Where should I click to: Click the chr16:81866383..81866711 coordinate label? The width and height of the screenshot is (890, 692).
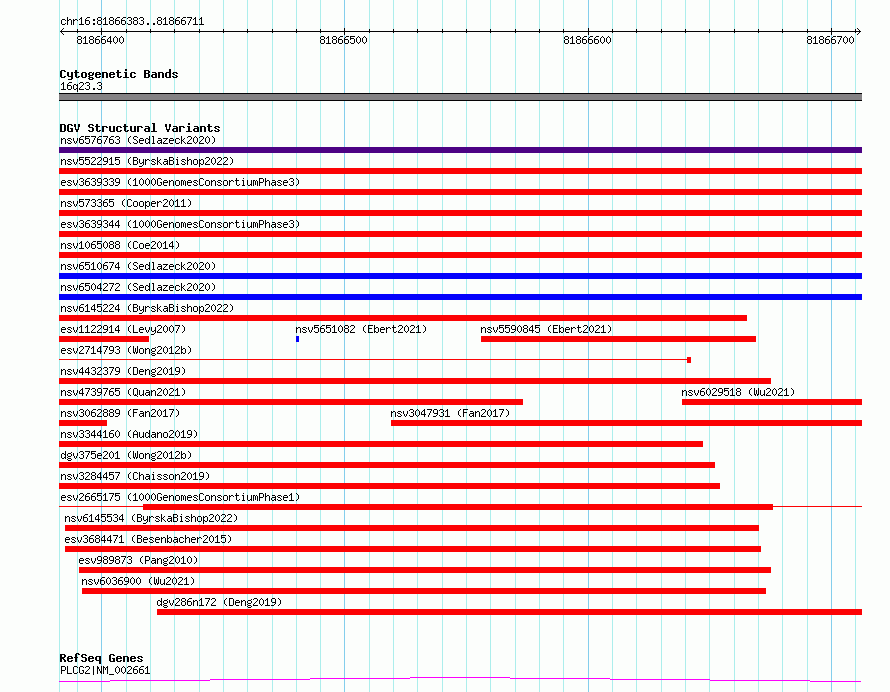point(132,22)
